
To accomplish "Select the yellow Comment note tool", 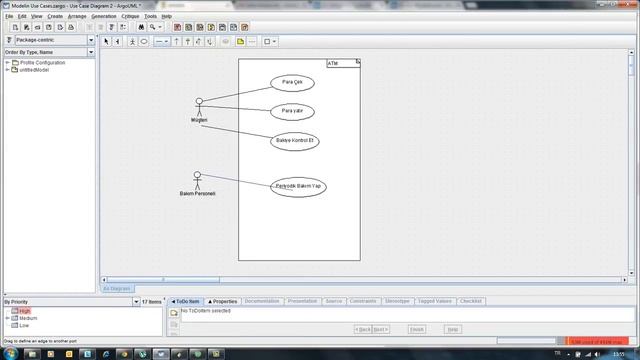I will click(x=240, y=42).
